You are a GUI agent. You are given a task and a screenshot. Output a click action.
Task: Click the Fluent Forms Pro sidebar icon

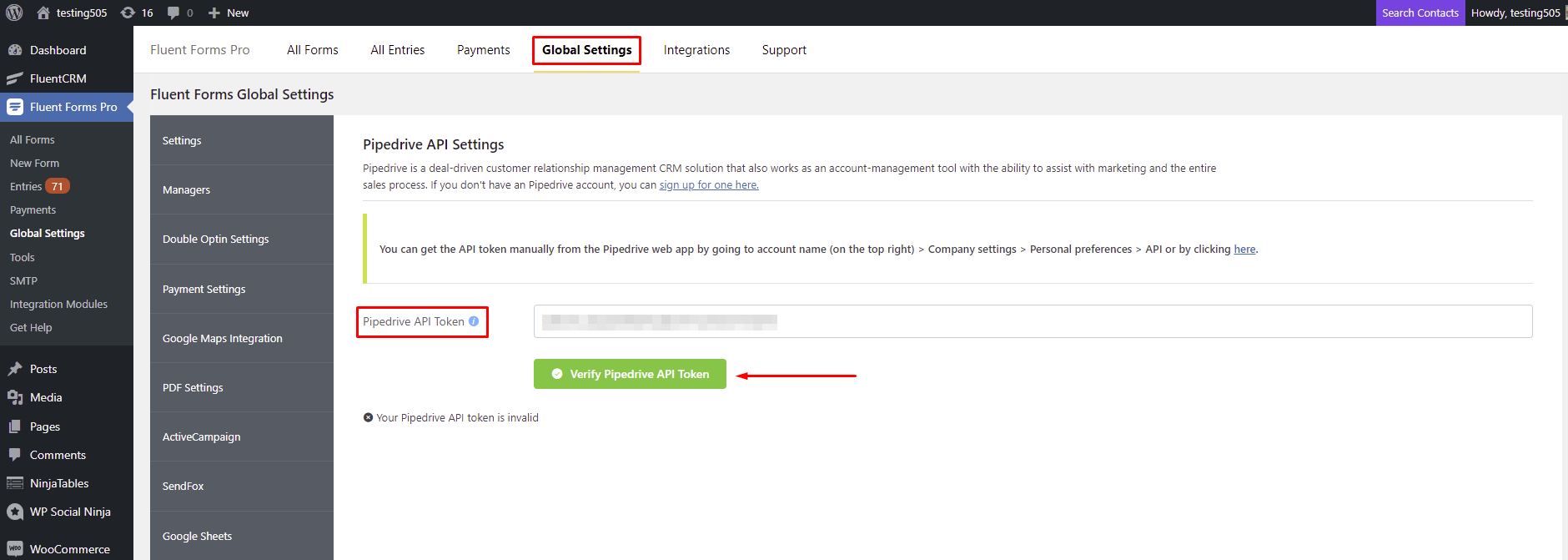click(x=15, y=107)
